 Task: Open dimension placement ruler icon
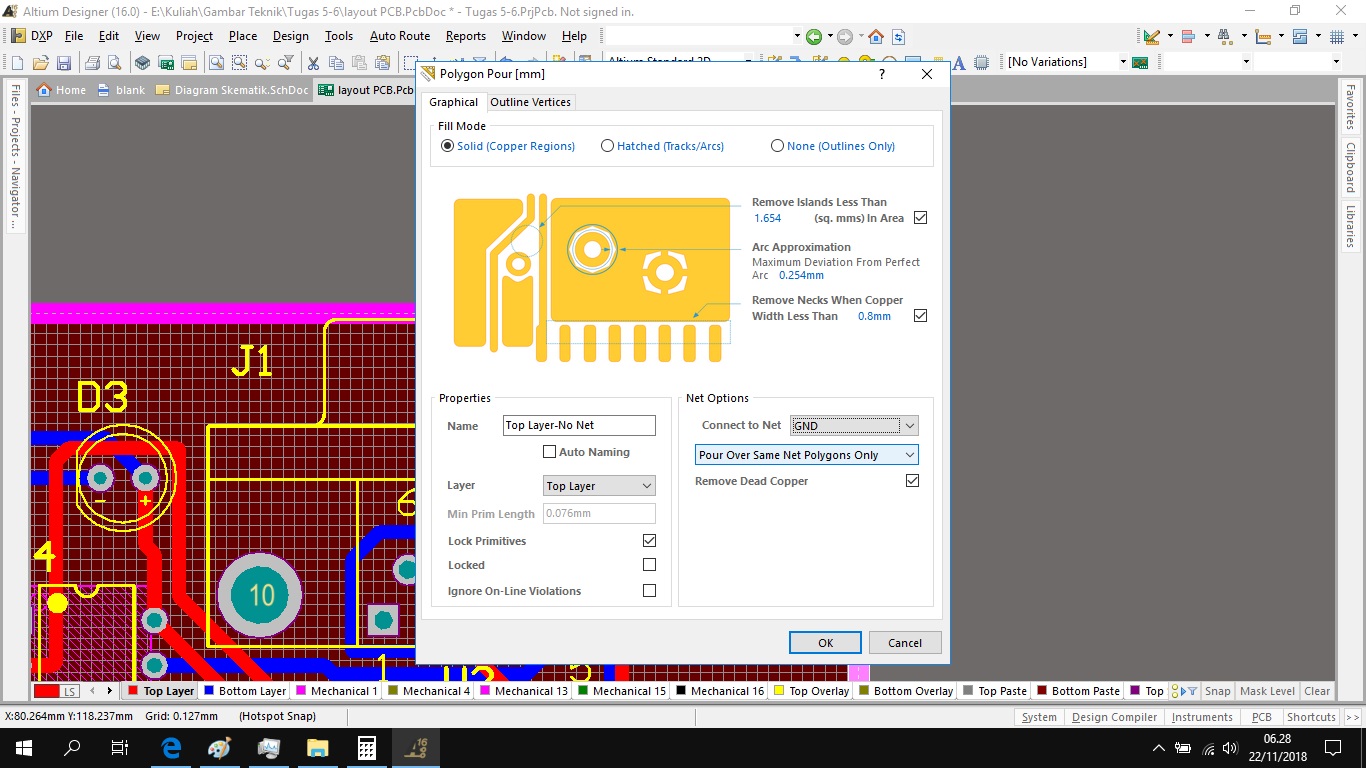pos(1263,36)
